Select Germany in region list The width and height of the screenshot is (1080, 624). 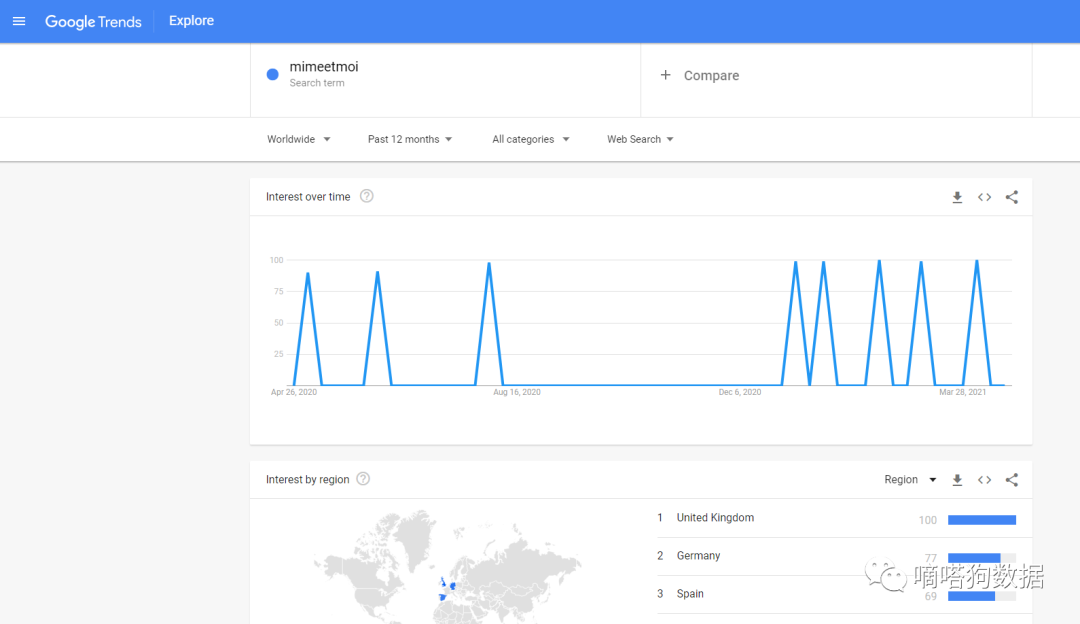[x=698, y=555]
